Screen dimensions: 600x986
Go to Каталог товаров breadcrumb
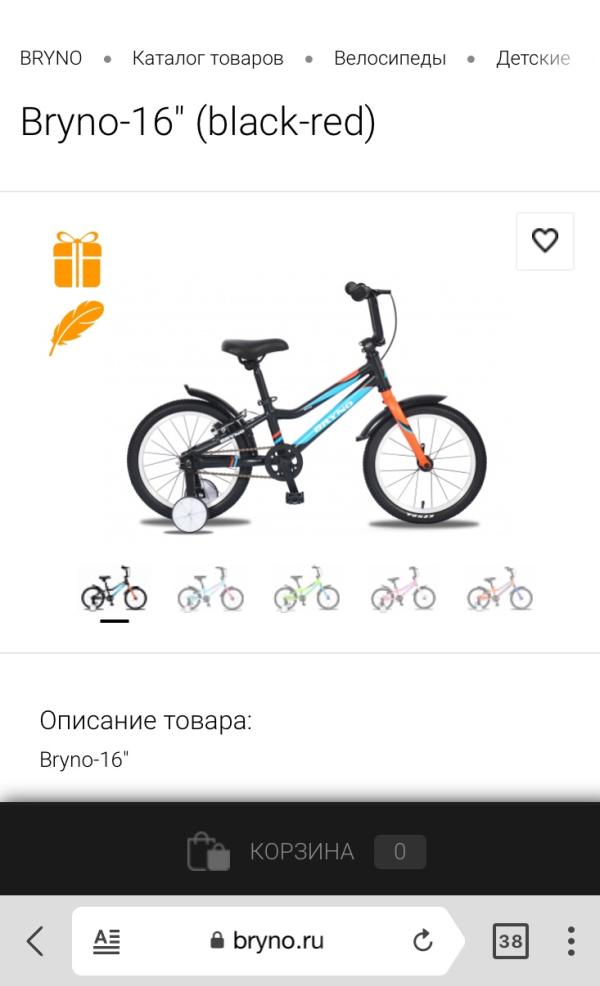208,58
